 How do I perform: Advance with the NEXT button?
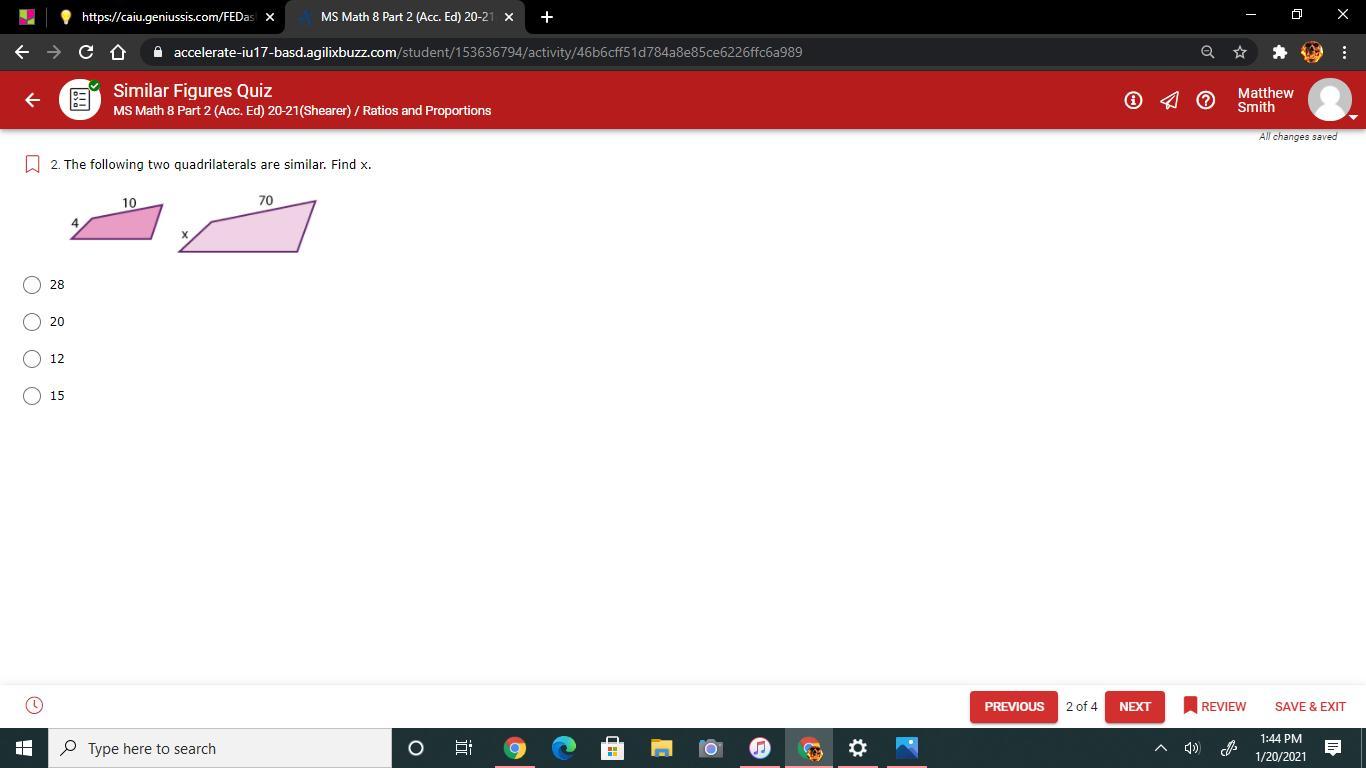click(1135, 706)
